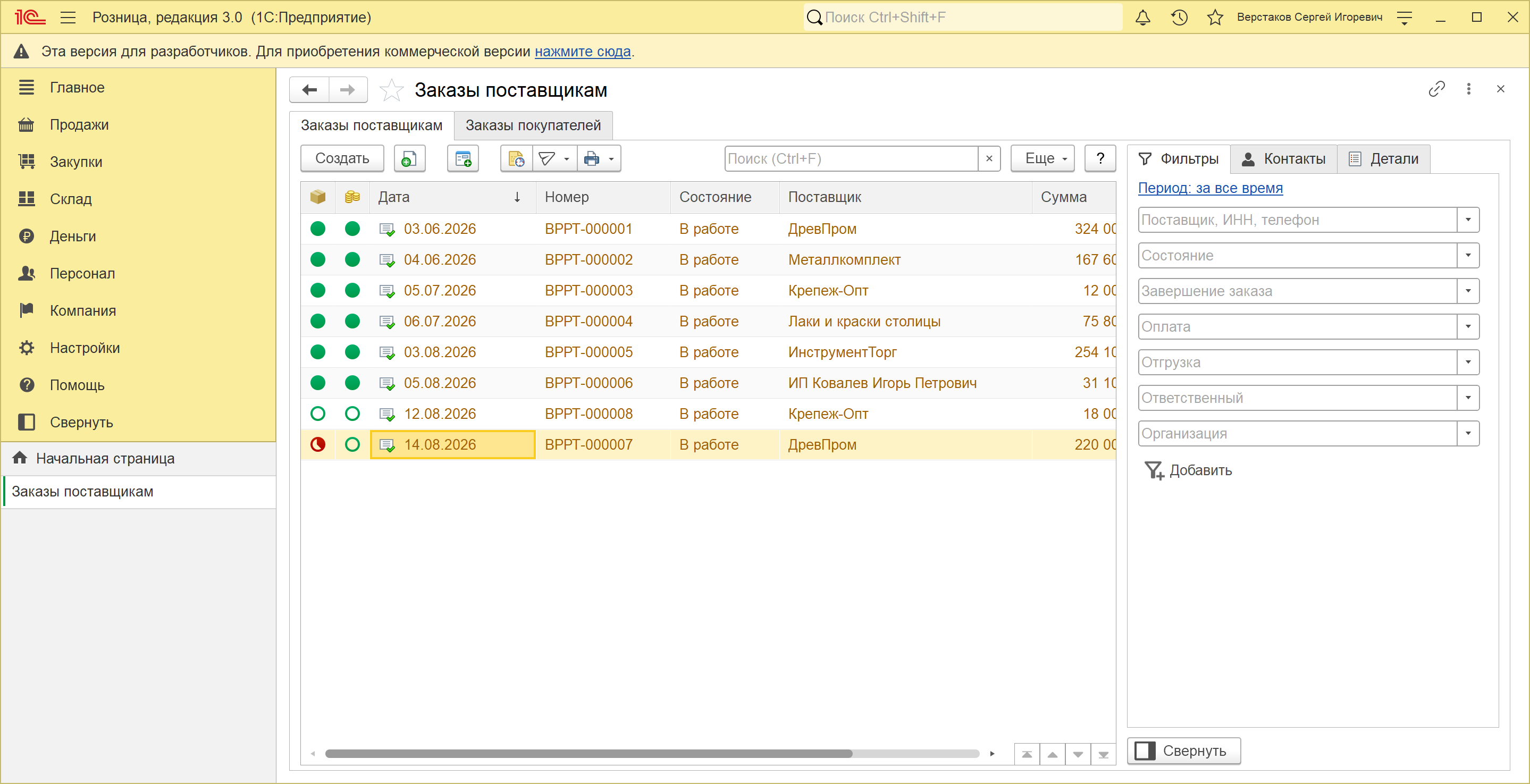The height and width of the screenshot is (784, 1530).
Task: Select the Заказы поставщикам tab
Action: pos(371,125)
